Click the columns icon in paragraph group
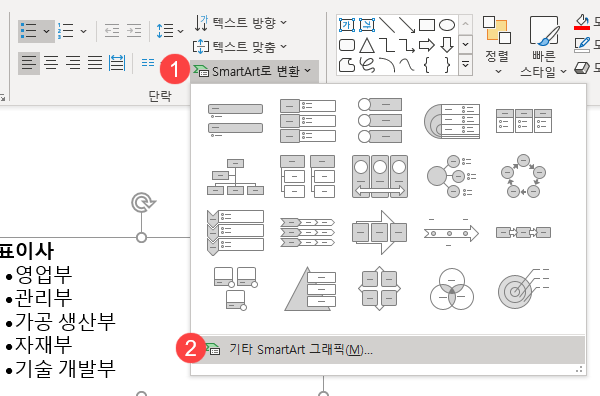This screenshot has height=396, width=600. (x=148, y=63)
